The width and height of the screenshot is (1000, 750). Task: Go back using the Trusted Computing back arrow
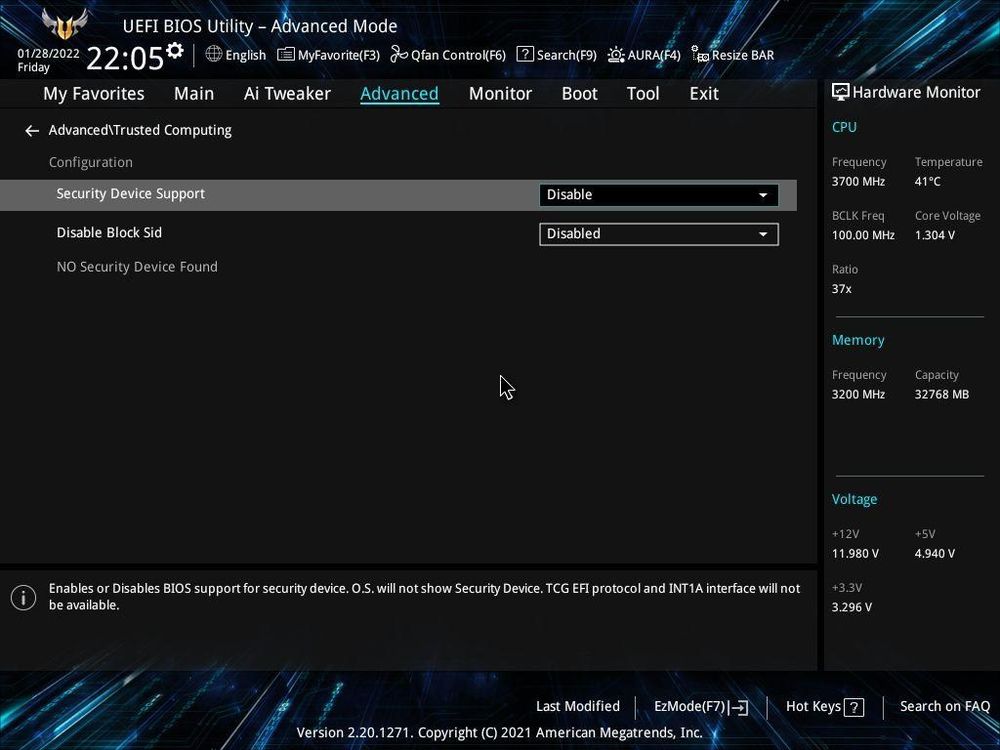[31, 130]
